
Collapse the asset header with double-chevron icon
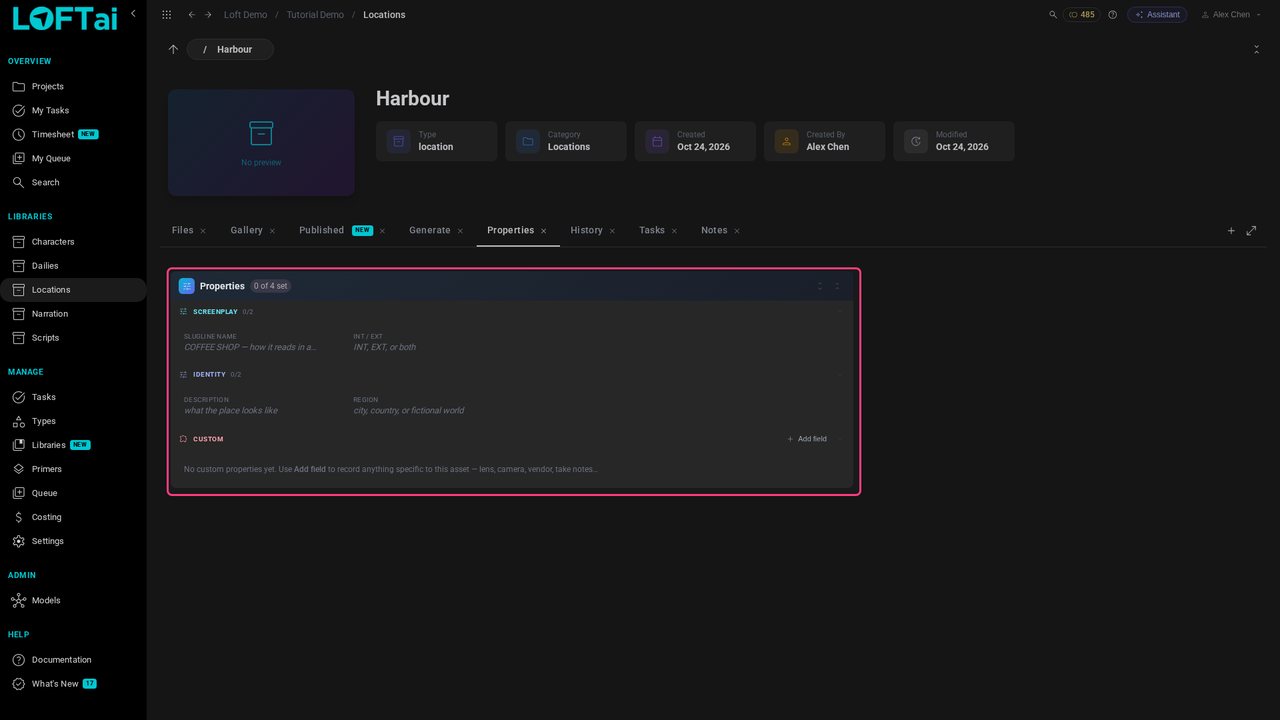(1256, 49)
